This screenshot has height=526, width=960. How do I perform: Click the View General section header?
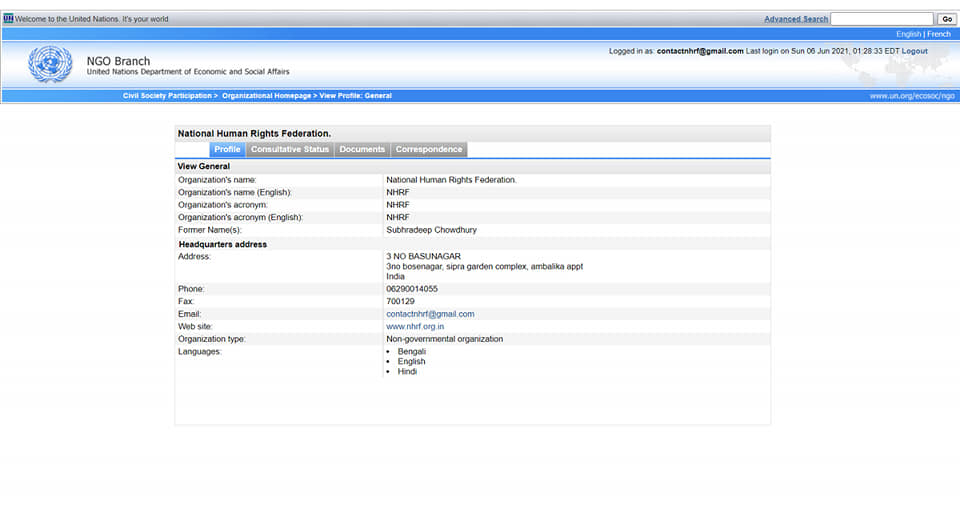coord(203,167)
